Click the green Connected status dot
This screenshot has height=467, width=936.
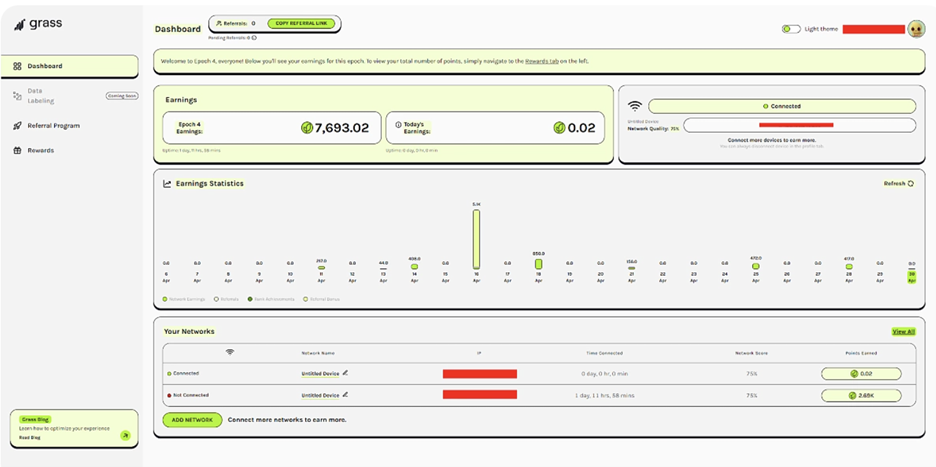pyautogui.click(x=170, y=374)
